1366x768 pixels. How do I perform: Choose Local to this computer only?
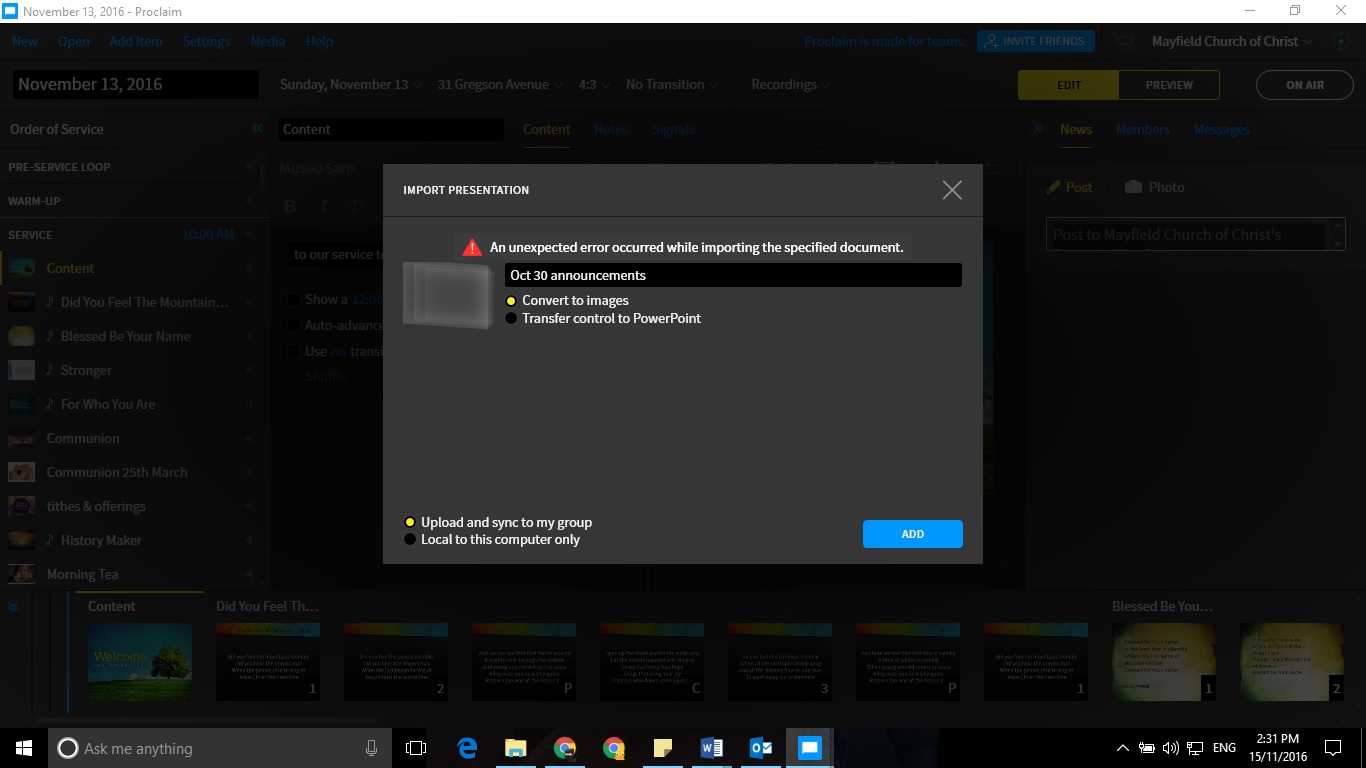tap(492, 540)
